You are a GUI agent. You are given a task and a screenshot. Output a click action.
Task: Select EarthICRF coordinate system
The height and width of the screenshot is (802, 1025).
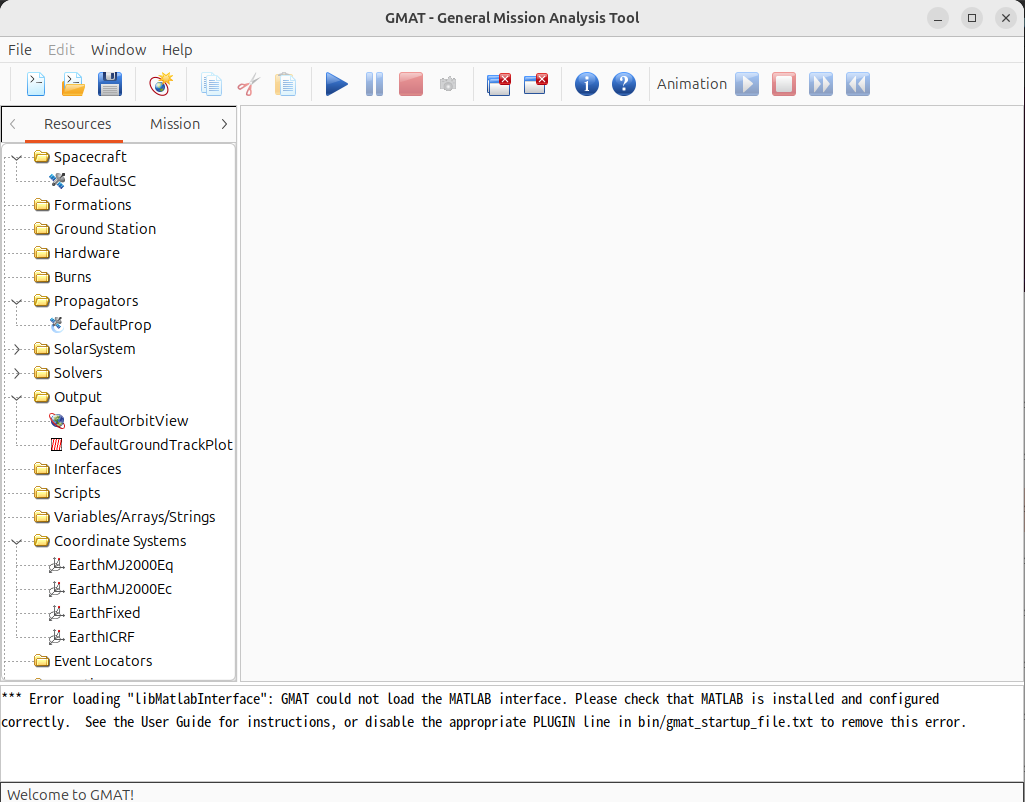tap(101, 637)
